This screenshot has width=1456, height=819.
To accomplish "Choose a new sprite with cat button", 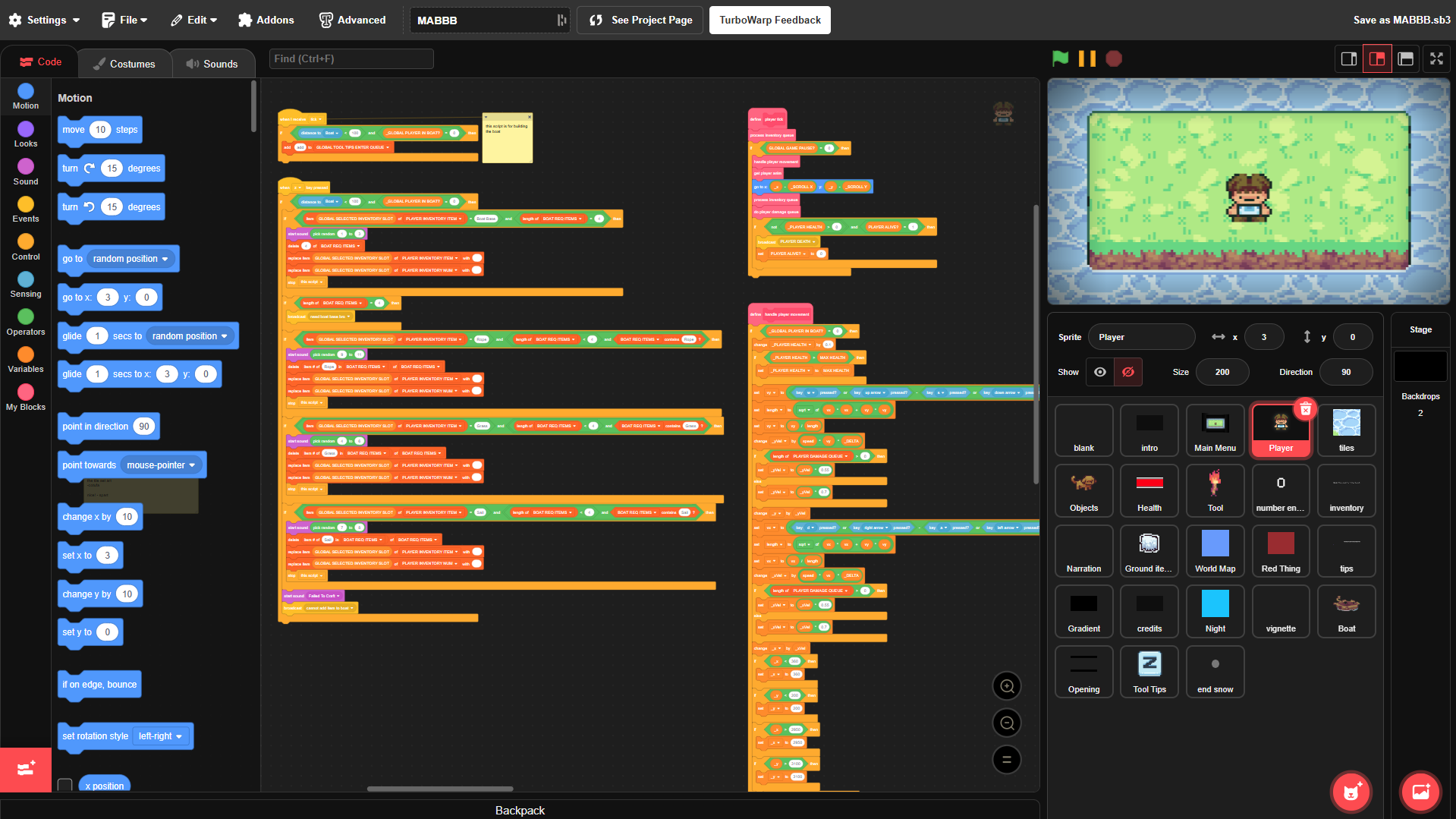I will click(x=1351, y=792).
